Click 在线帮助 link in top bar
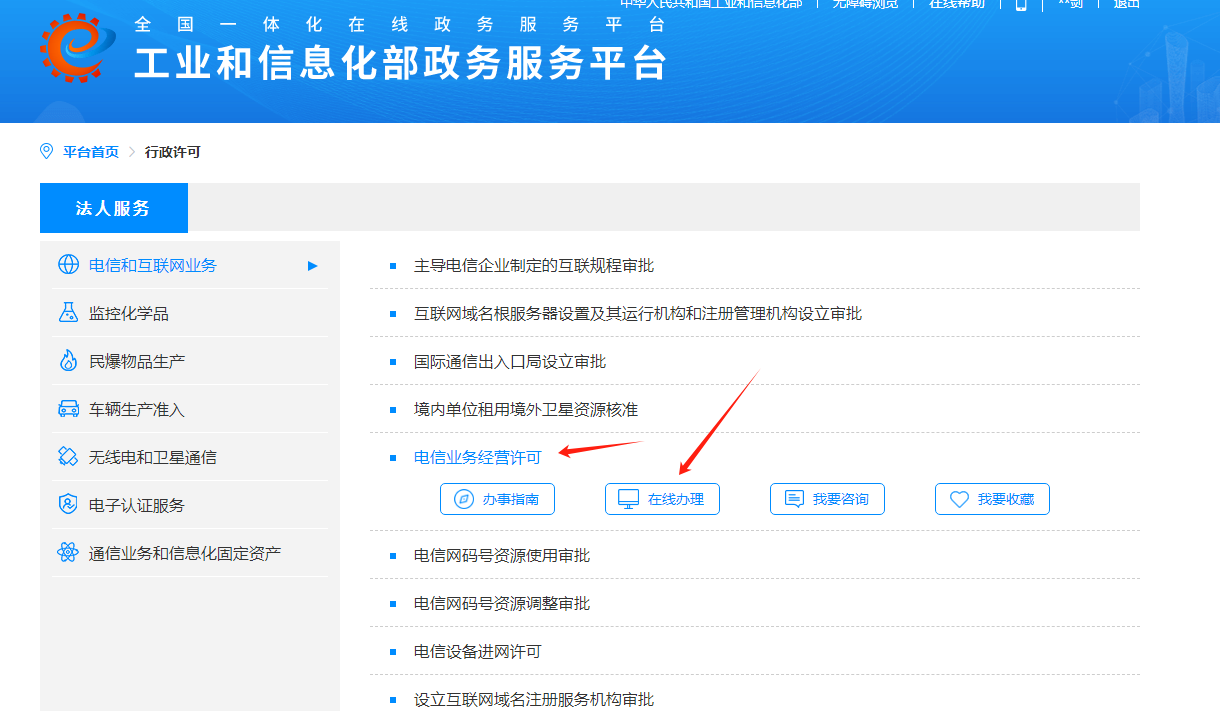Screen dimensions: 1220x711 click(957, 4)
